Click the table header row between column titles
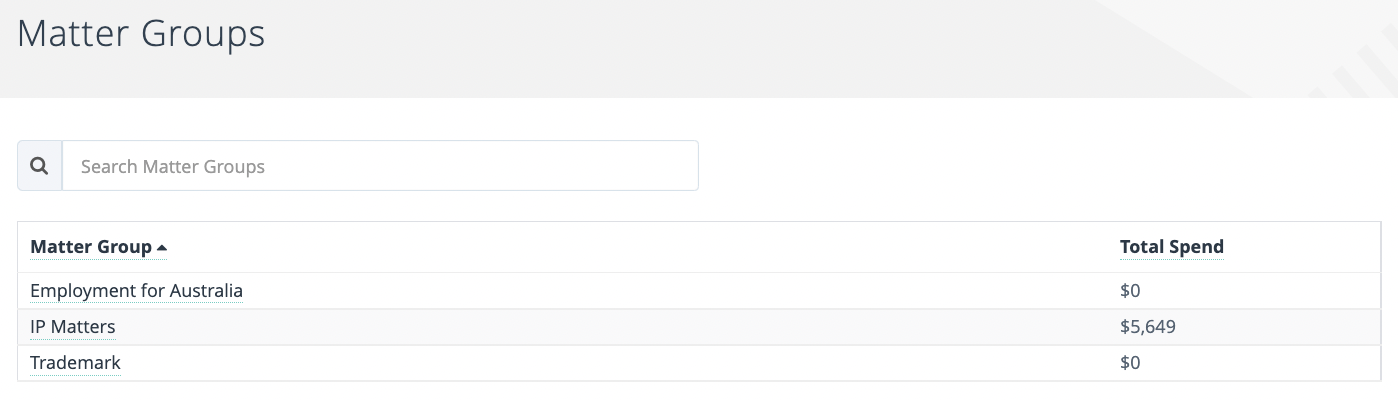The image size is (1398, 400). point(640,247)
